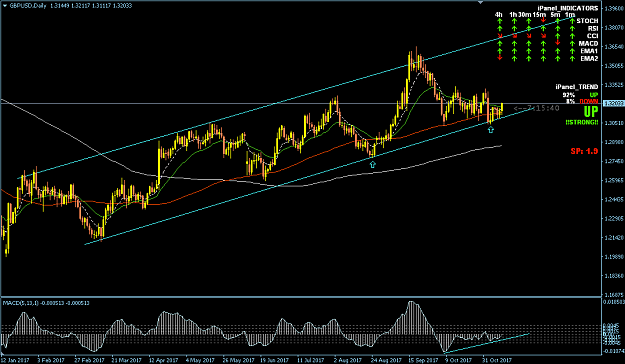The image size is (625, 364).
Task: Click the green !!STRONG!! label
Action: pyautogui.click(x=582, y=122)
